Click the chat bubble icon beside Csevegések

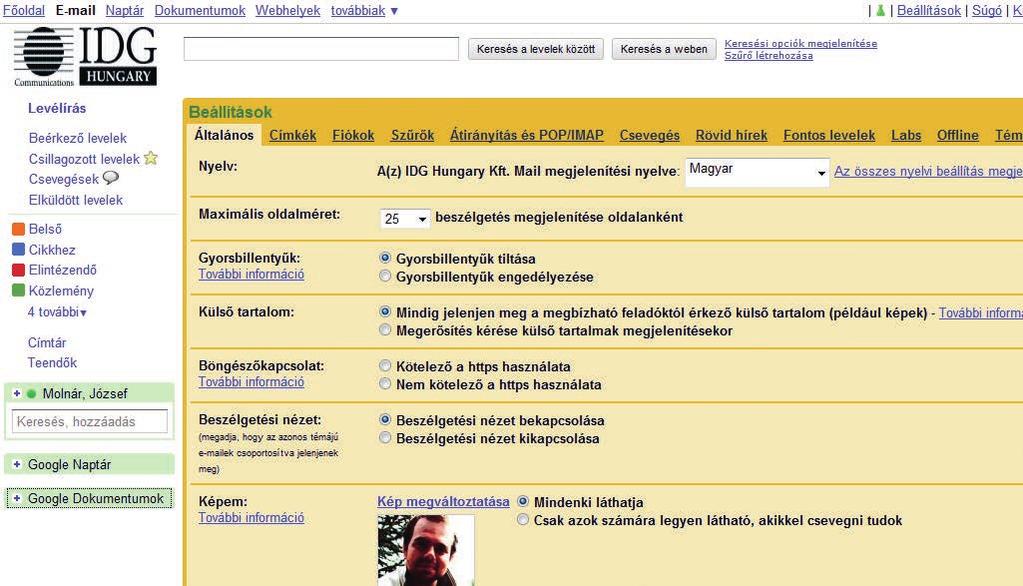111,177
